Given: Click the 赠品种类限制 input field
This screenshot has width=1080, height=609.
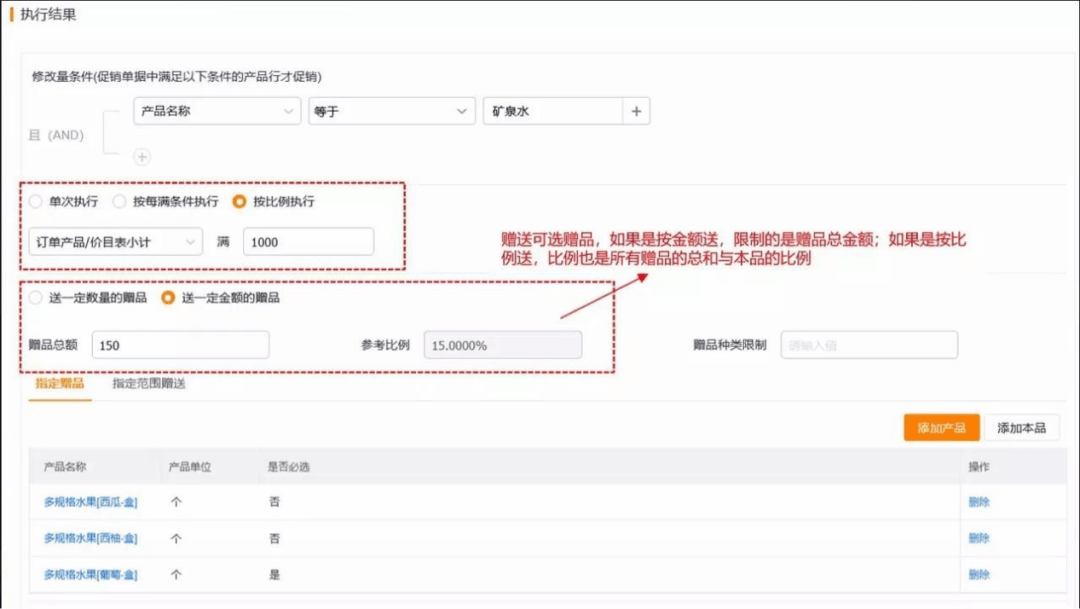Looking at the screenshot, I should [x=869, y=345].
